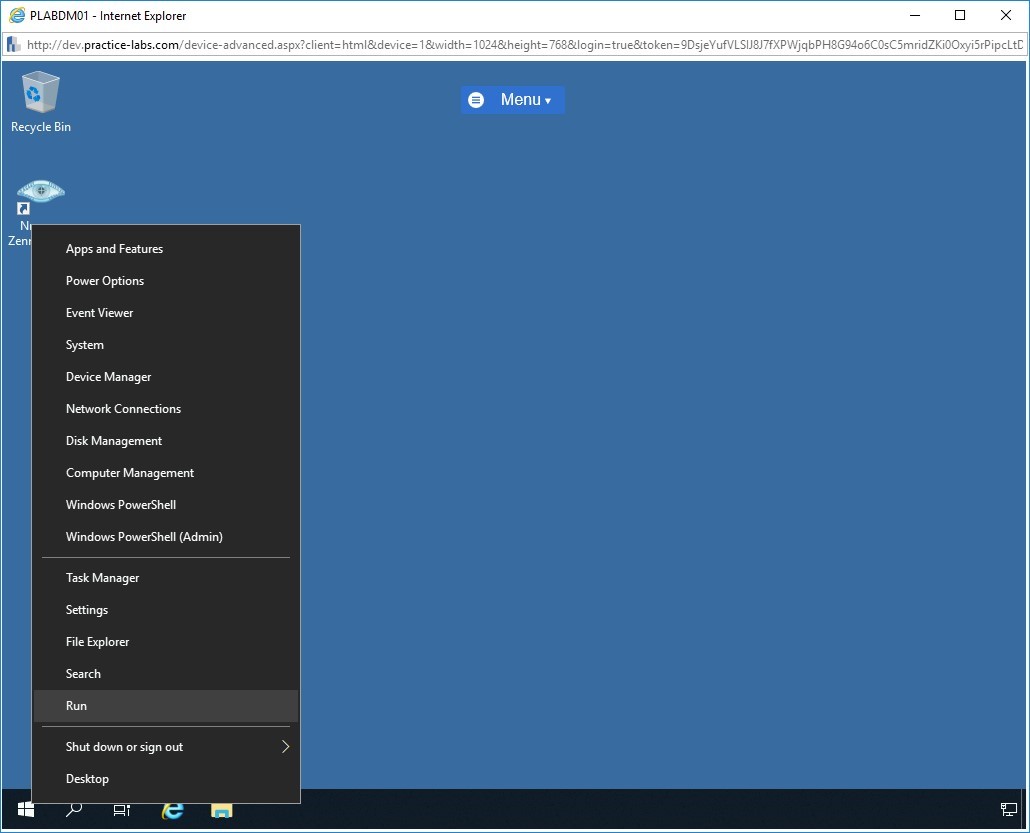Open the blue Menu dropdown
This screenshot has height=833, width=1030.
[x=513, y=99]
